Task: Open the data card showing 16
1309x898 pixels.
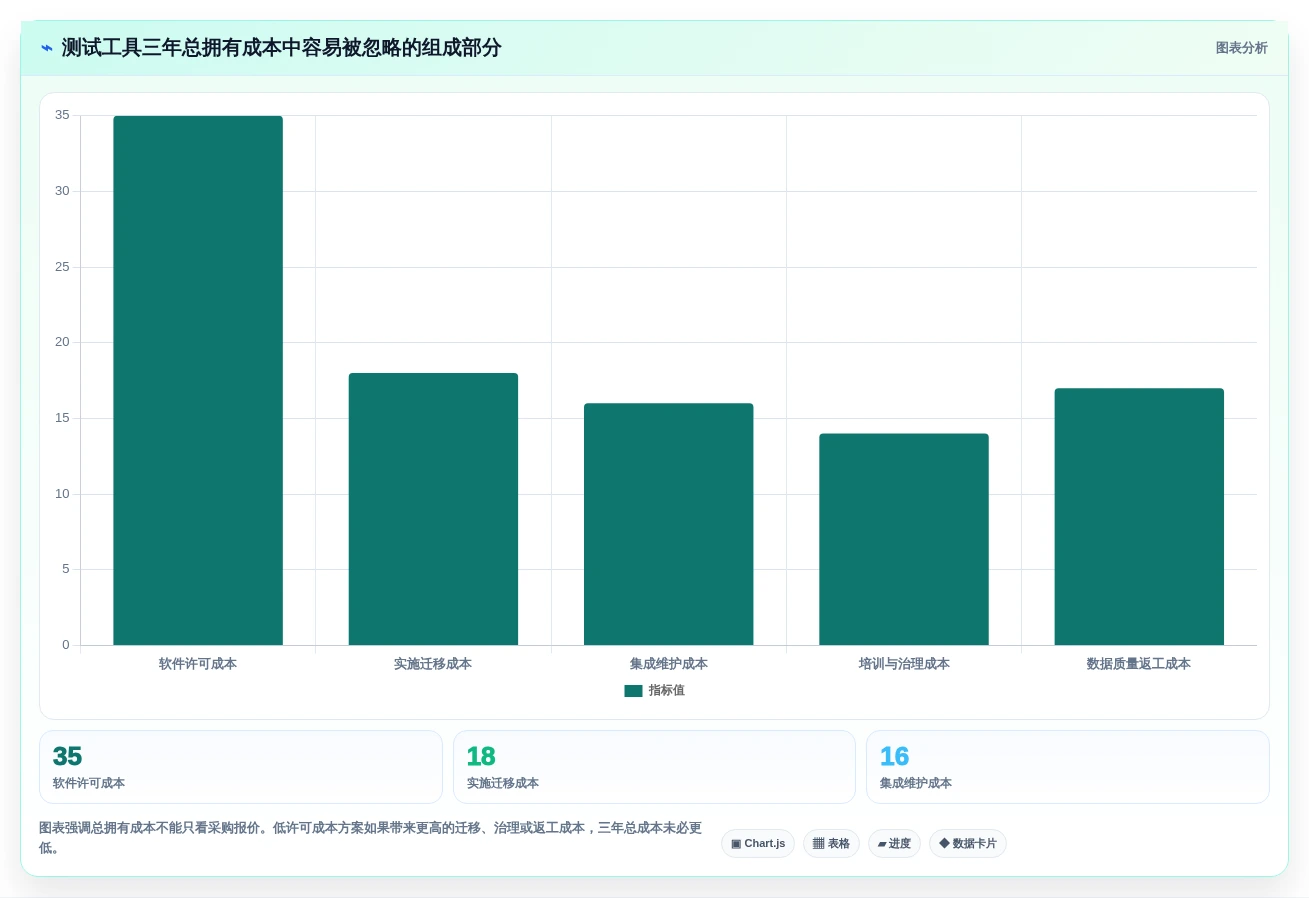Action: 1068,767
